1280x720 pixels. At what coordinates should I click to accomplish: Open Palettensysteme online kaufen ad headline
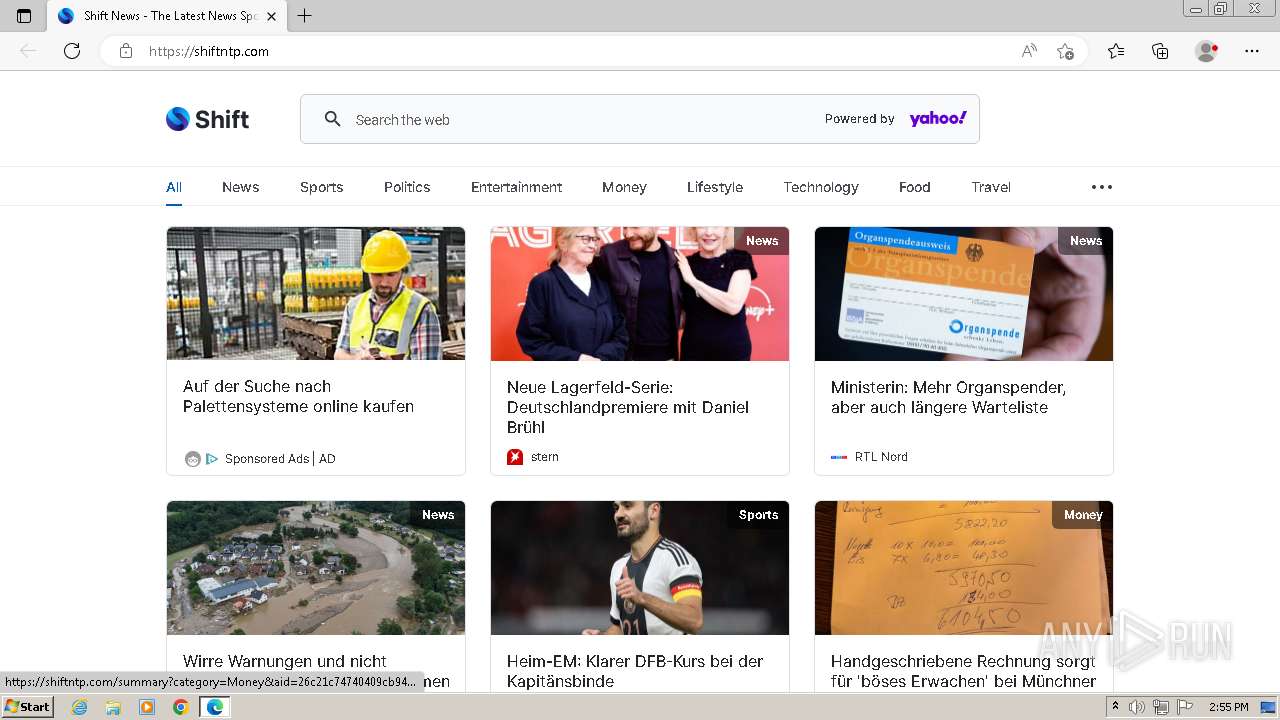[x=298, y=396]
